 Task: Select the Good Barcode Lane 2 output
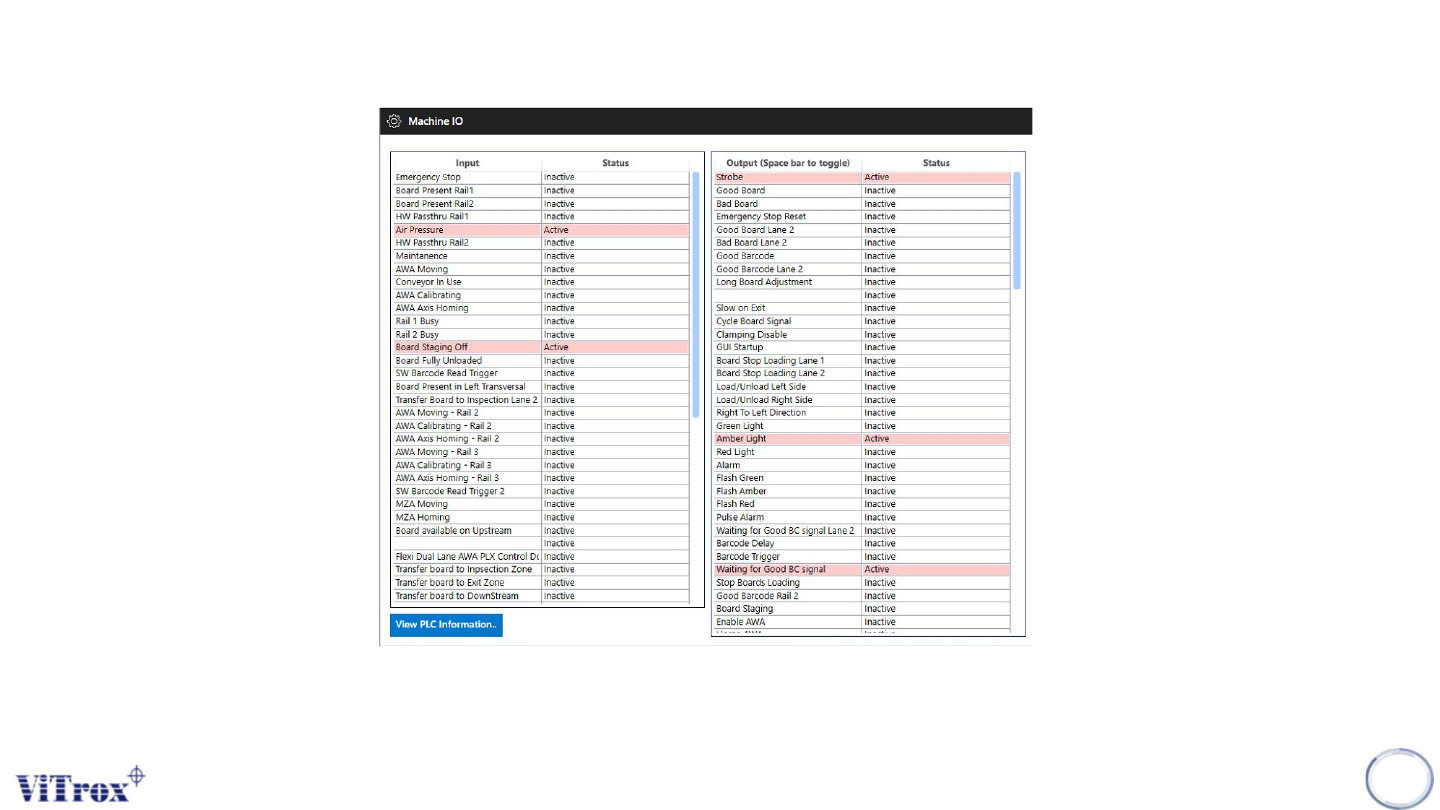[862, 269]
